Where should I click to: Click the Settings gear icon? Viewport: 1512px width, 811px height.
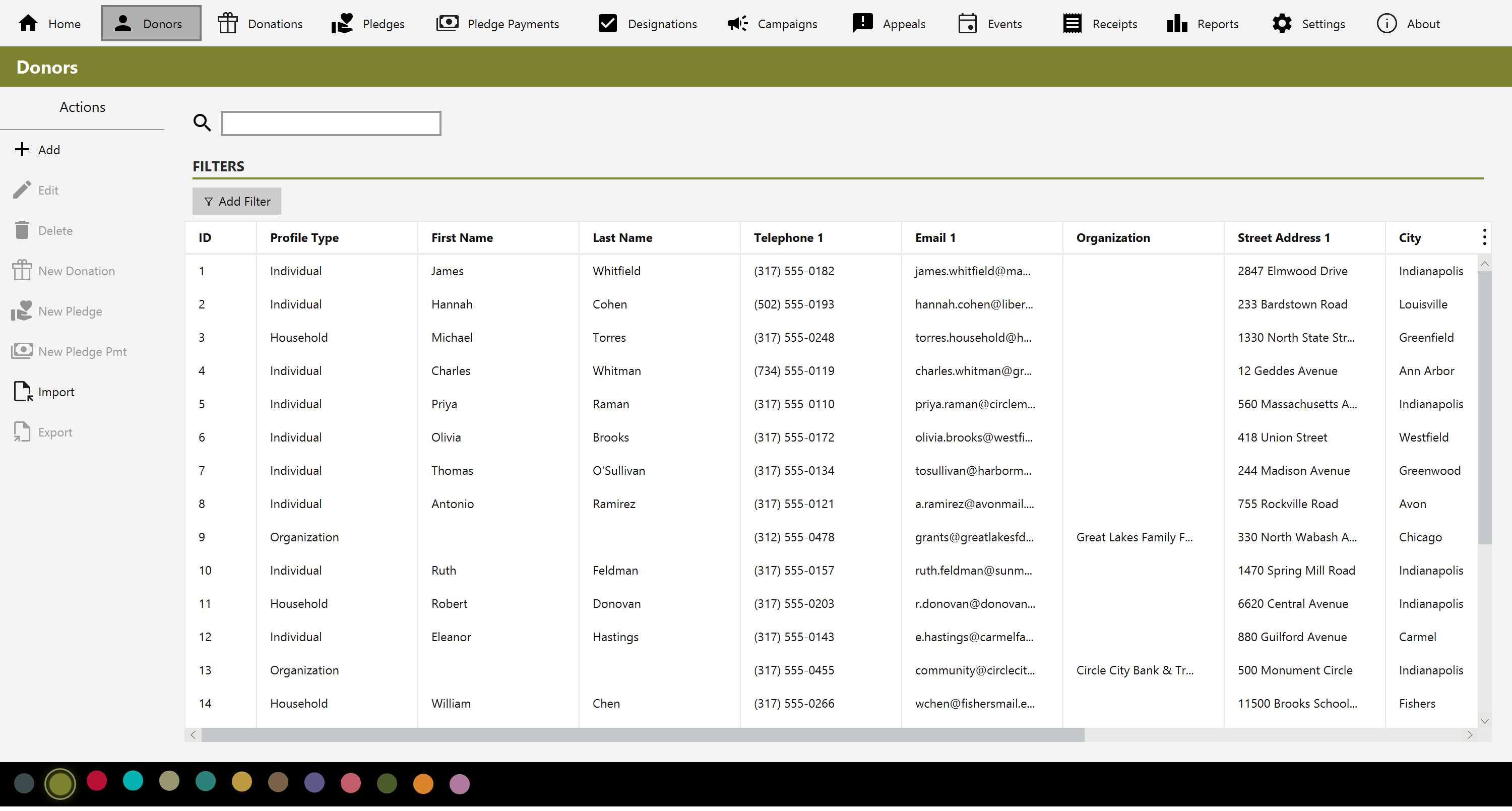1282,24
